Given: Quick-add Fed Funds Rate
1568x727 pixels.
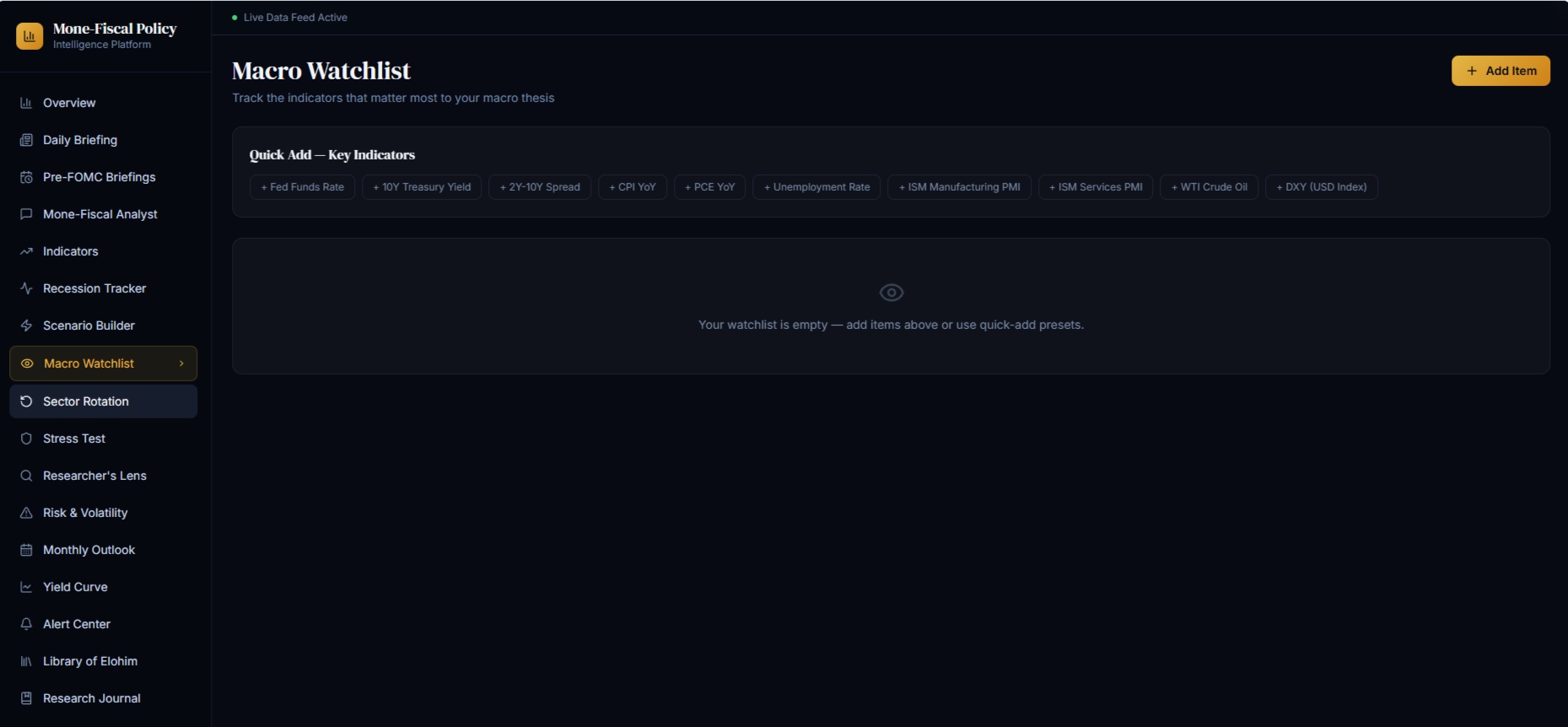Looking at the screenshot, I should pos(302,187).
